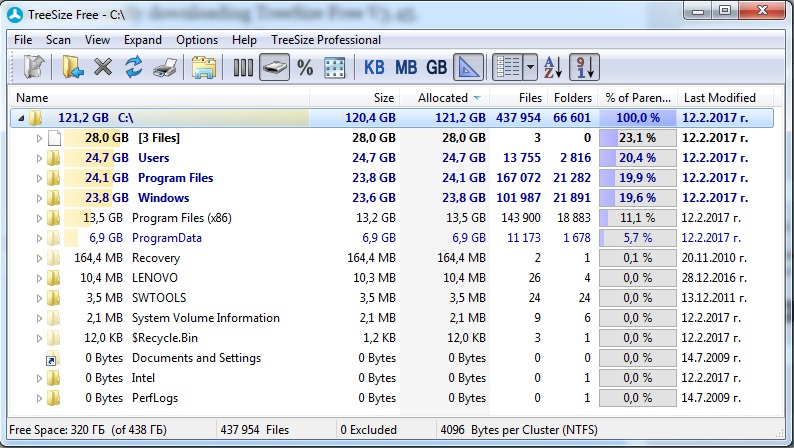Click the '0 Excluded' status entry
Viewport: 794px width, 448px height.
coord(369,430)
